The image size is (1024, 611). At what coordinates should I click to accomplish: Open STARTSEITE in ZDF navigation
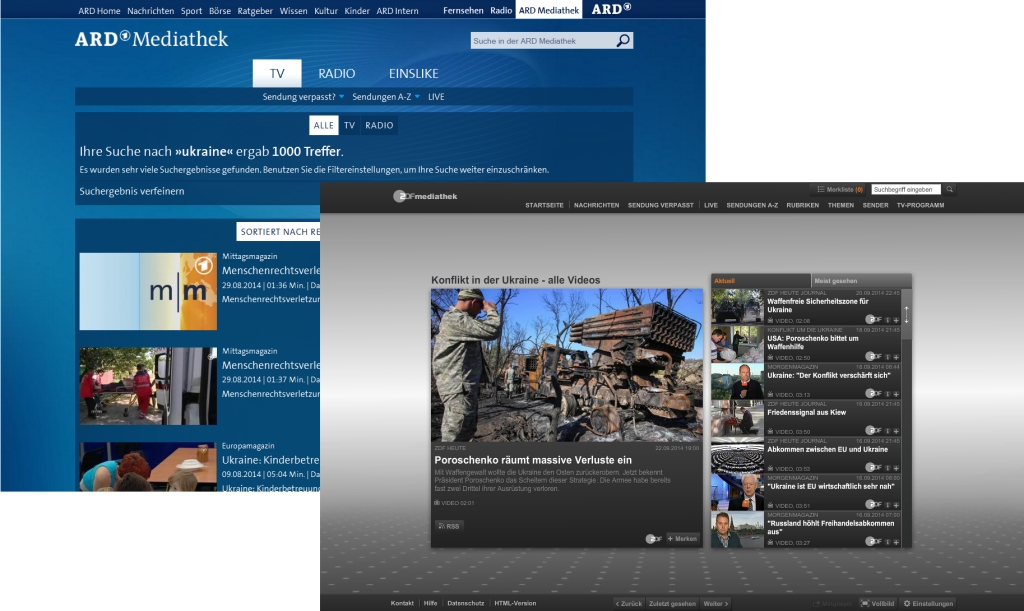[x=544, y=205]
